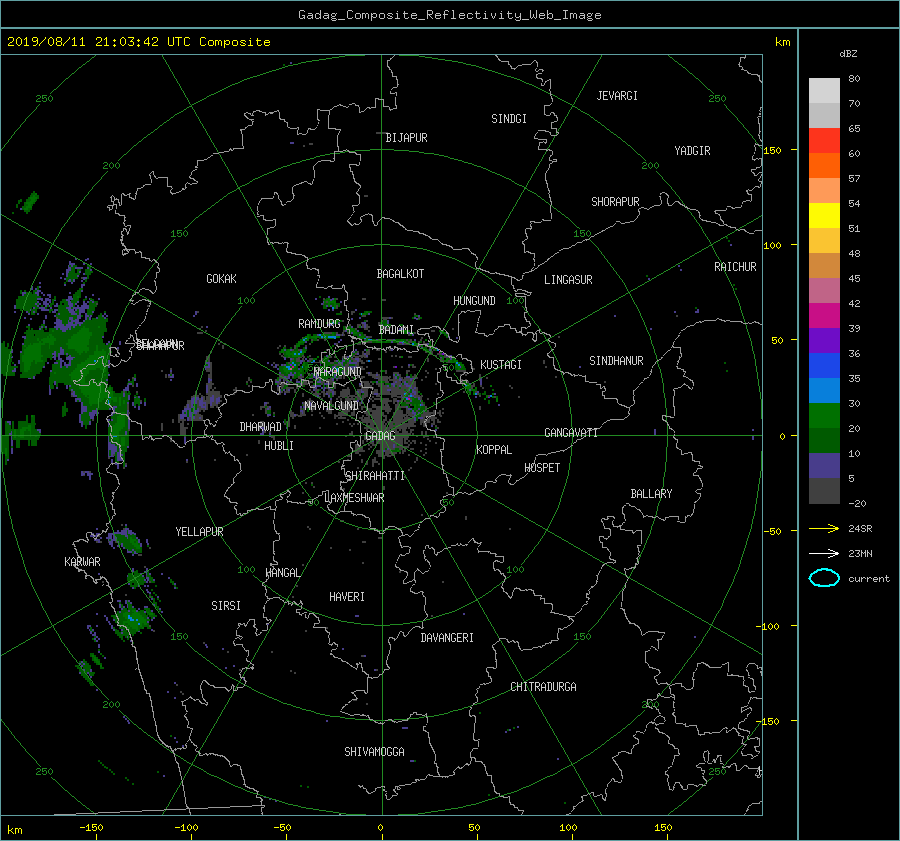Viewport: 900px width, 841px height.
Task: Click the green echo cluster west of SIRSI
Action: (133, 620)
